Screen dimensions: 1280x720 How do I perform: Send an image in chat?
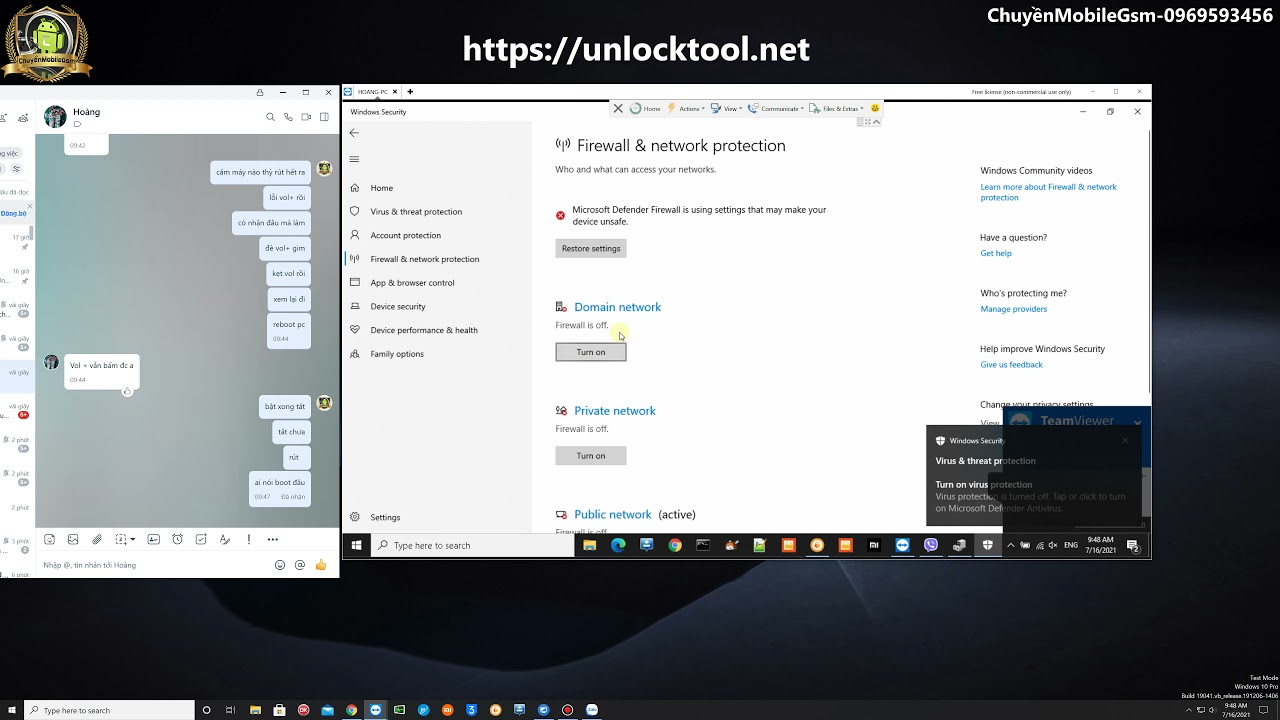pyautogui.click(x=73, y=539)
